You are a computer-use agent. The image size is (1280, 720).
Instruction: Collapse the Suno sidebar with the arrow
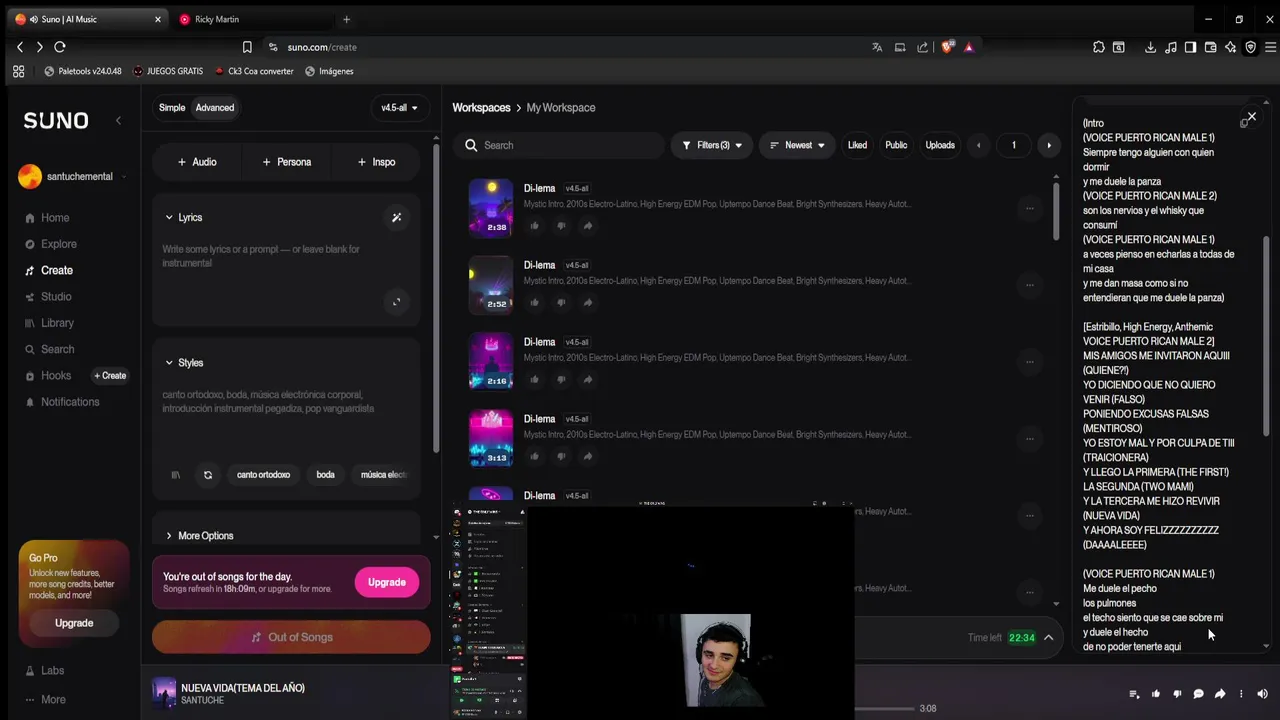(118, 120)
